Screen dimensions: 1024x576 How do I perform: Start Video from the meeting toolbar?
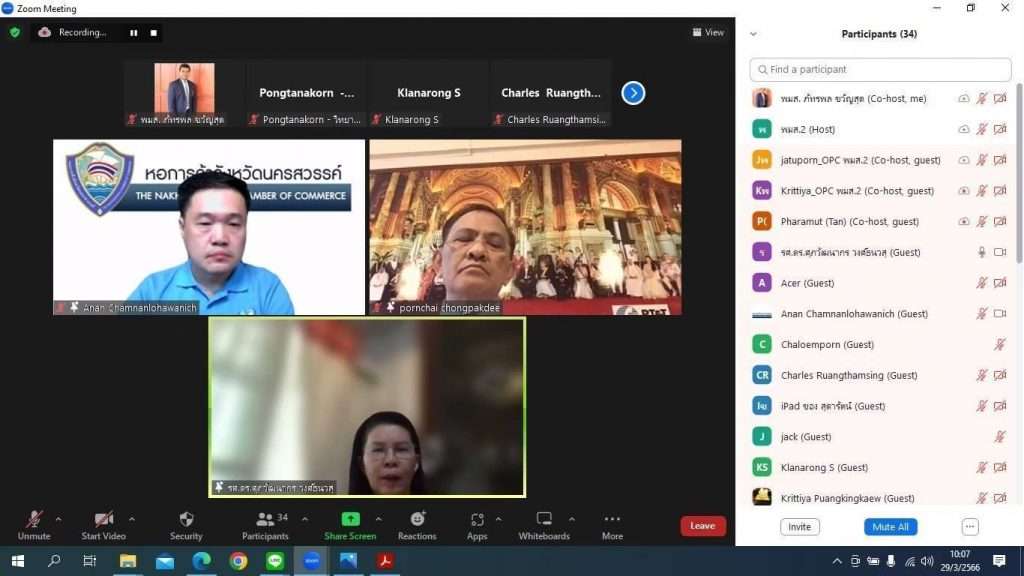(x=103, y=525)
